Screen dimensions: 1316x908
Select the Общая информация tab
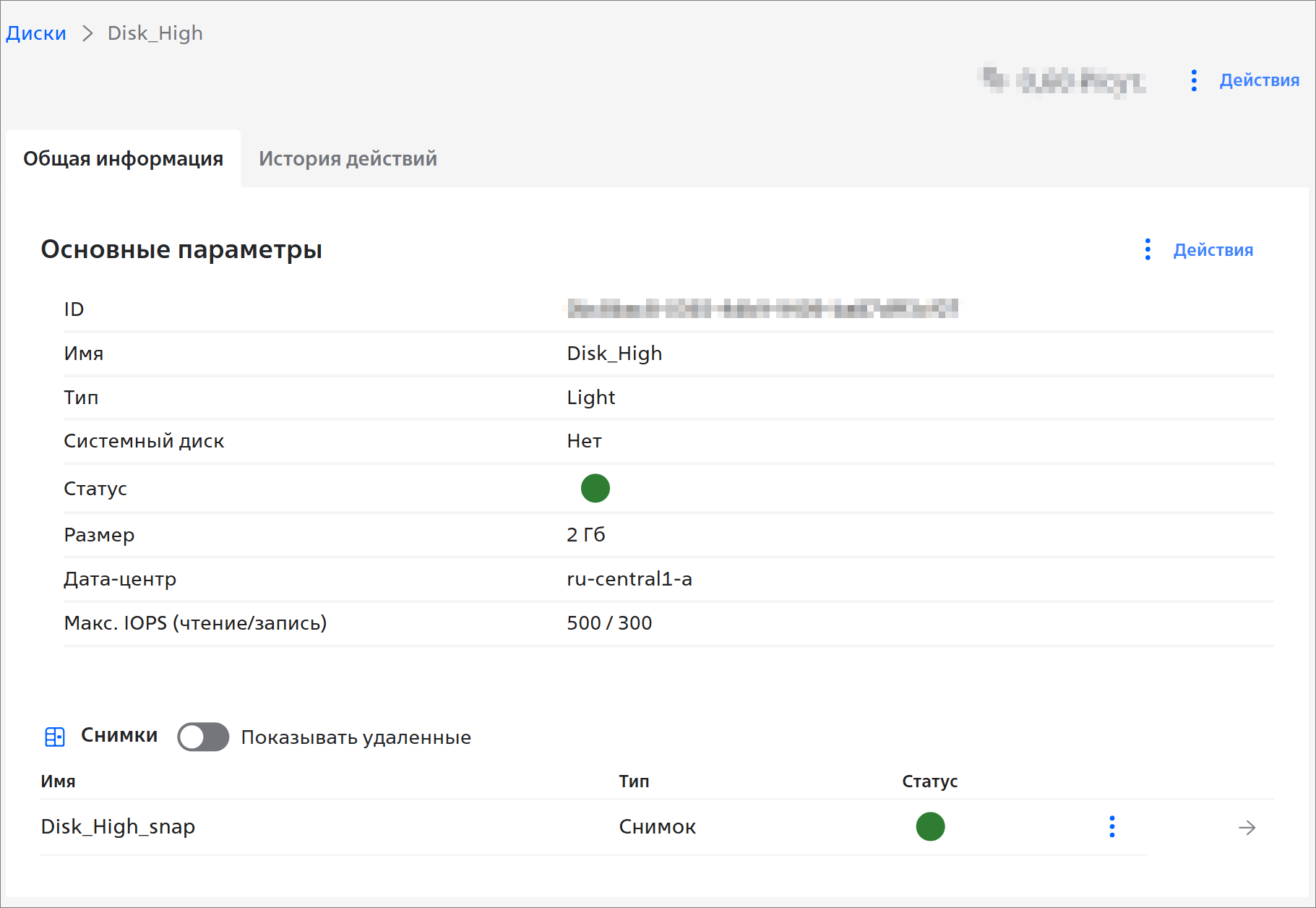(x=123, y=158)
